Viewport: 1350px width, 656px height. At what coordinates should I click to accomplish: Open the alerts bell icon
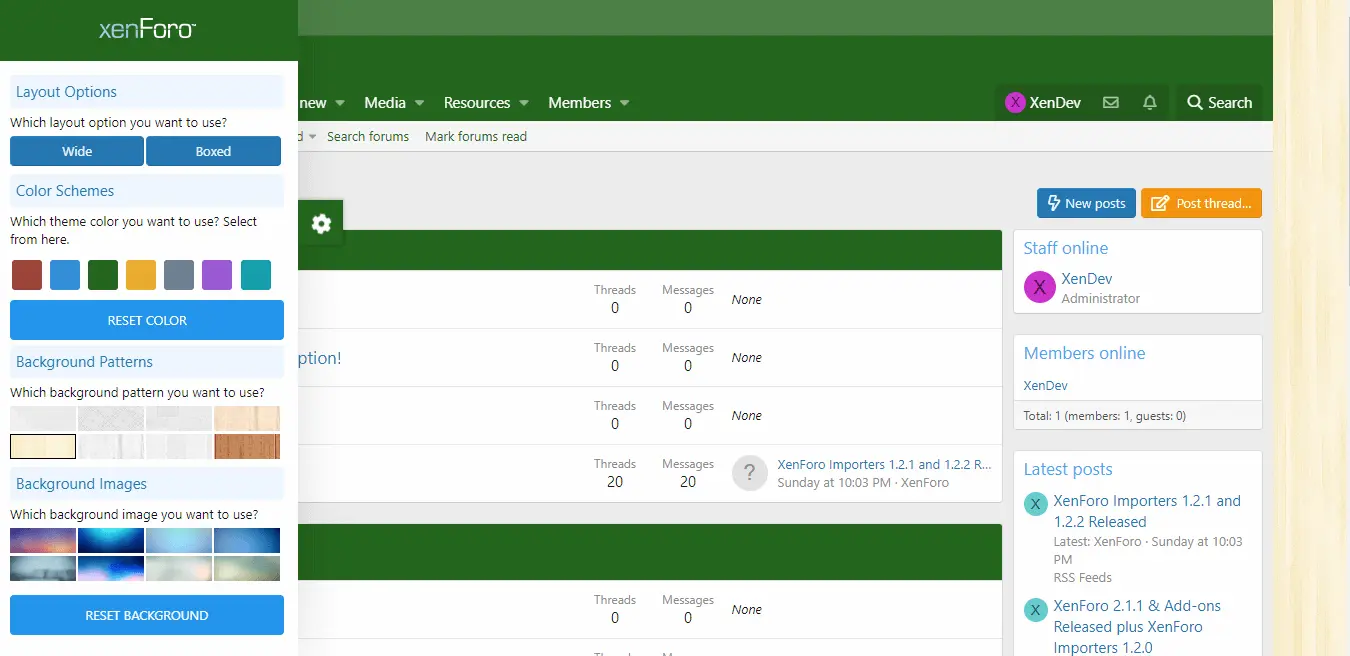[1149, 103]
